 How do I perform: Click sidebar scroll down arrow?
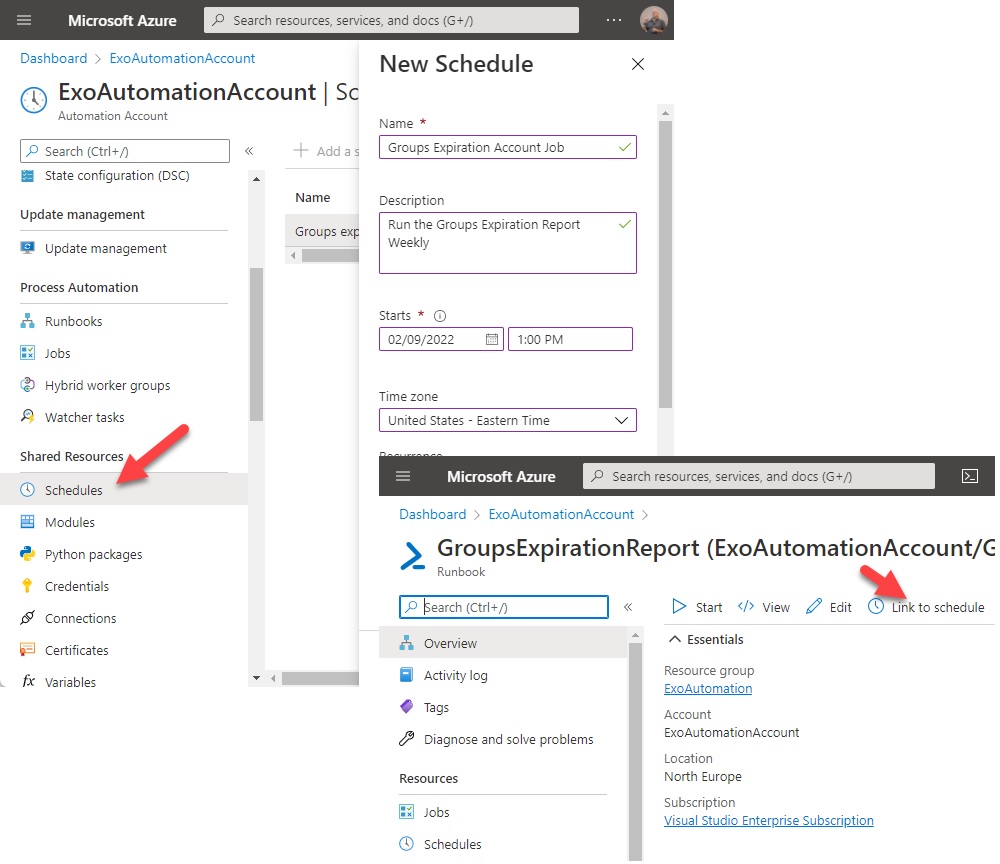click(256, 678)
